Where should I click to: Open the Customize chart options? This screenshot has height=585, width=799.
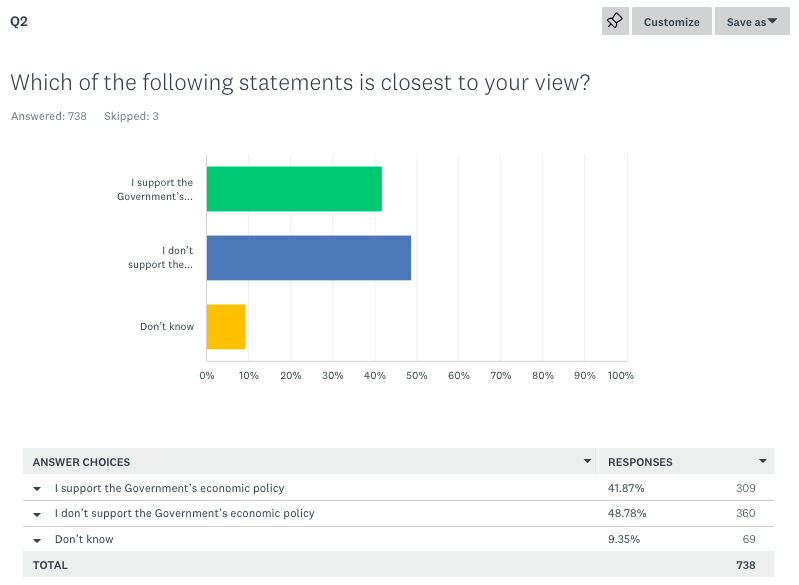coord(671,22)
